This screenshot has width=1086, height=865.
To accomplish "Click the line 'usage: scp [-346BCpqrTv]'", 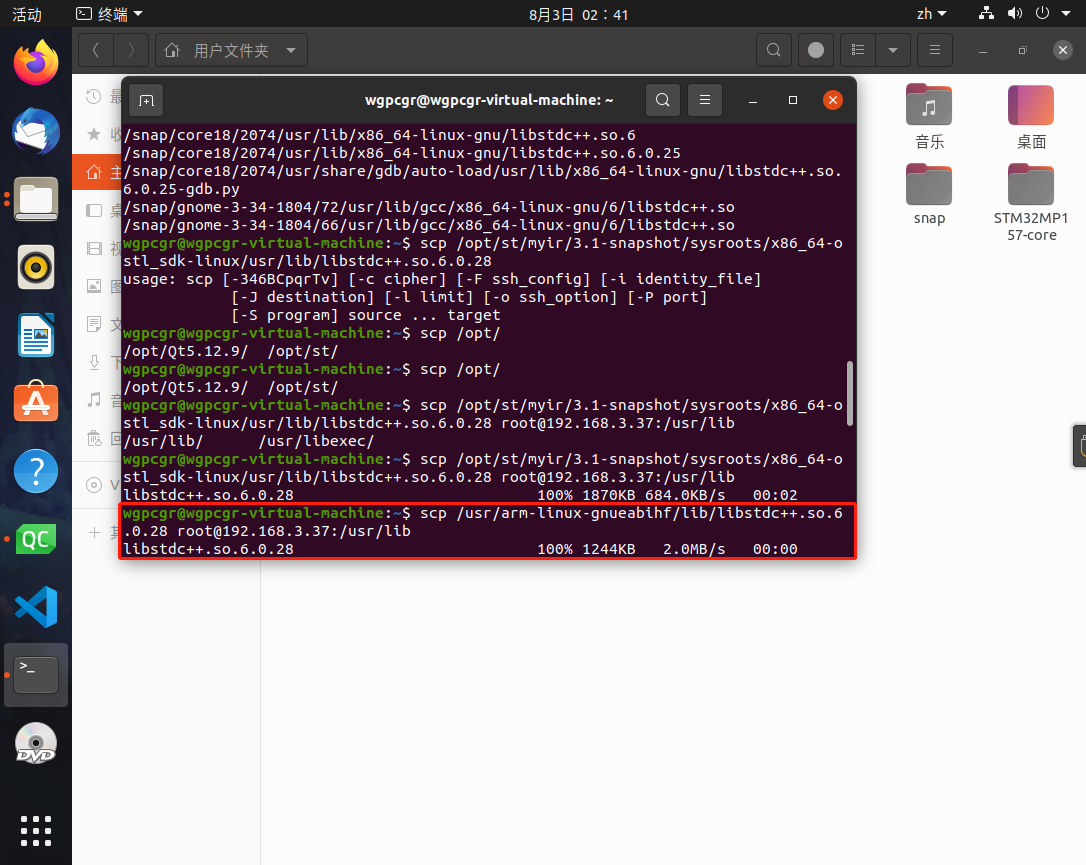I will pyautogui.click(x=231, y=279).
